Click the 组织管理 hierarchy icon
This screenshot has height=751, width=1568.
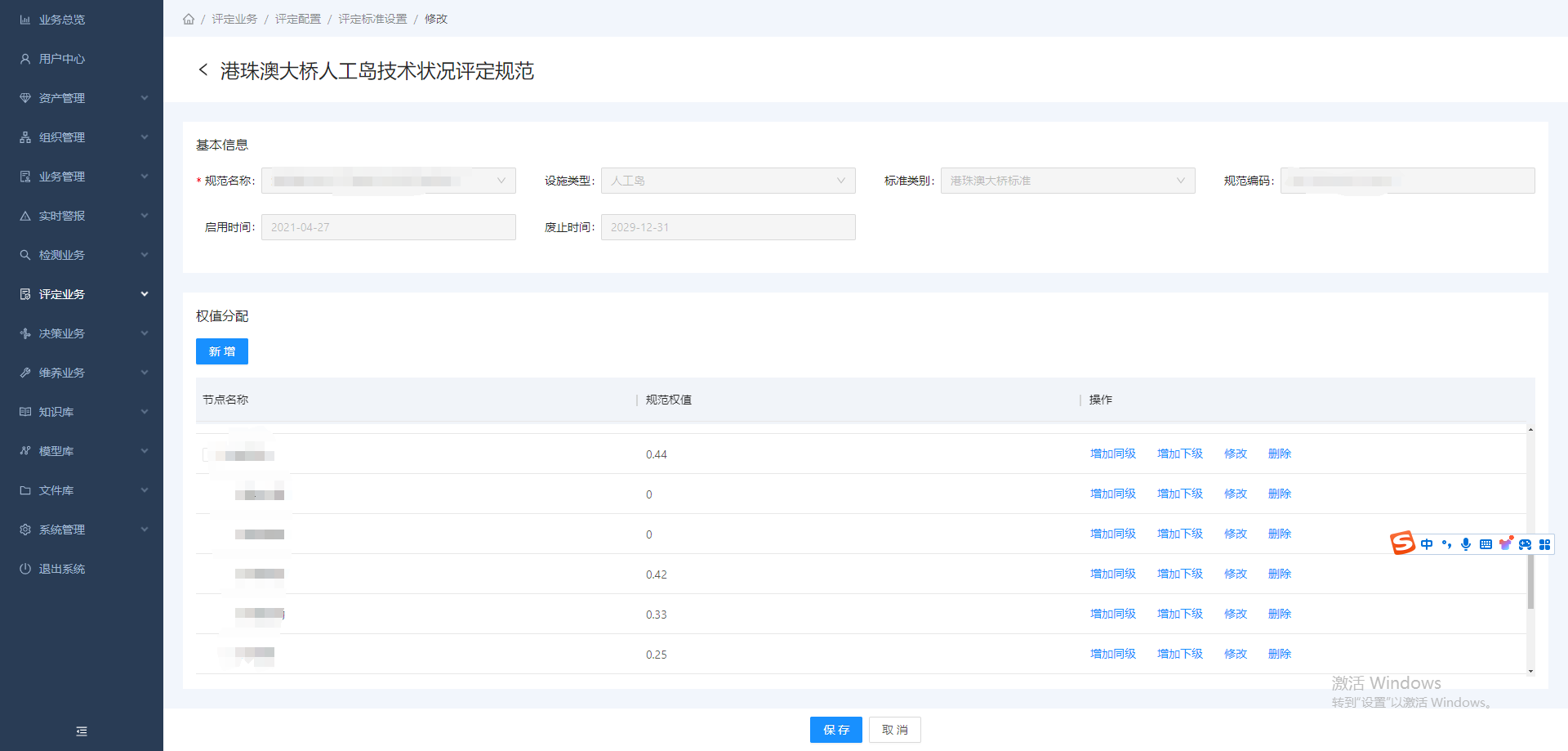tap(25, 137)
